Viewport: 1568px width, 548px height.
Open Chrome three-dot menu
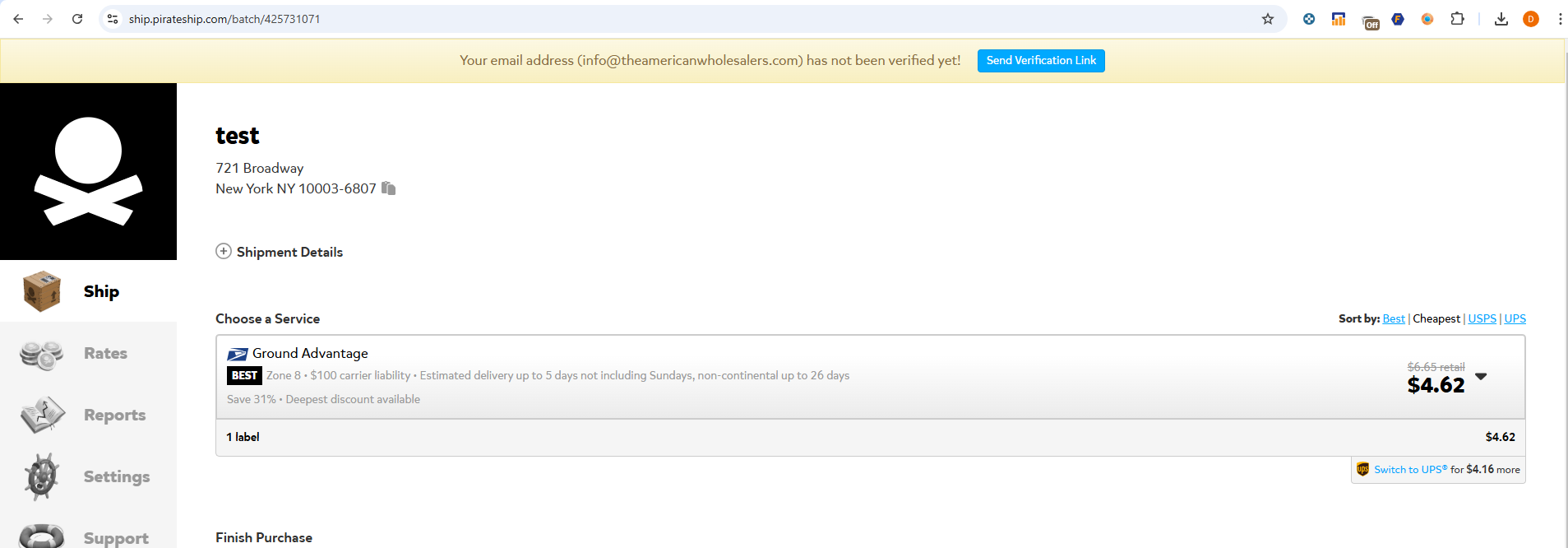[x=1560, y=19]
